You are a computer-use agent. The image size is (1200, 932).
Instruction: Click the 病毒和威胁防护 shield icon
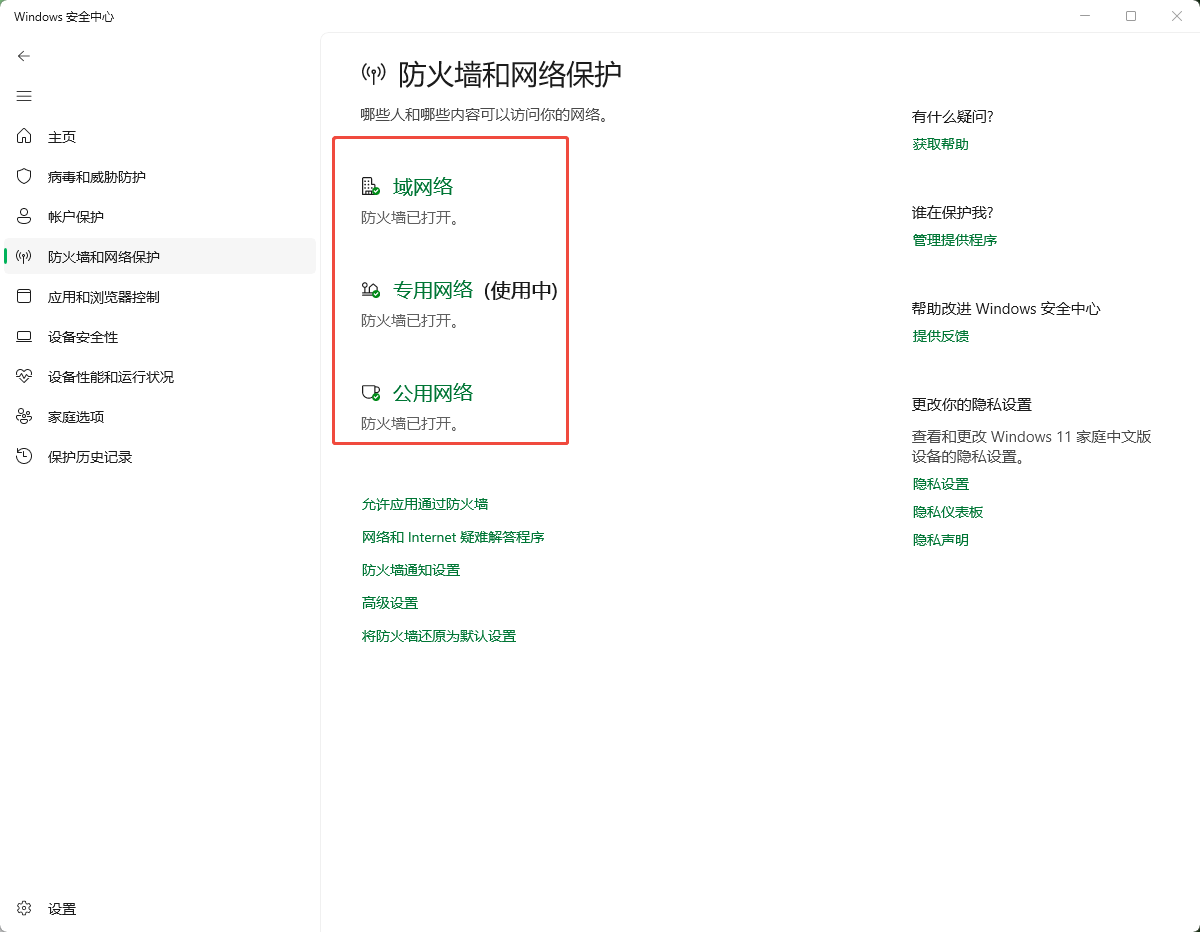pyautogui.click(x=25, y=176)
